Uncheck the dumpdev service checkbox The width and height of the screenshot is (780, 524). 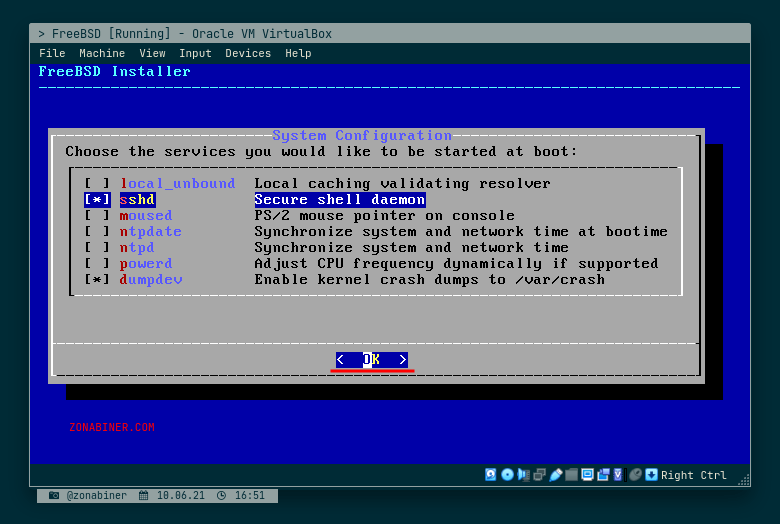(x=97, y=279)
